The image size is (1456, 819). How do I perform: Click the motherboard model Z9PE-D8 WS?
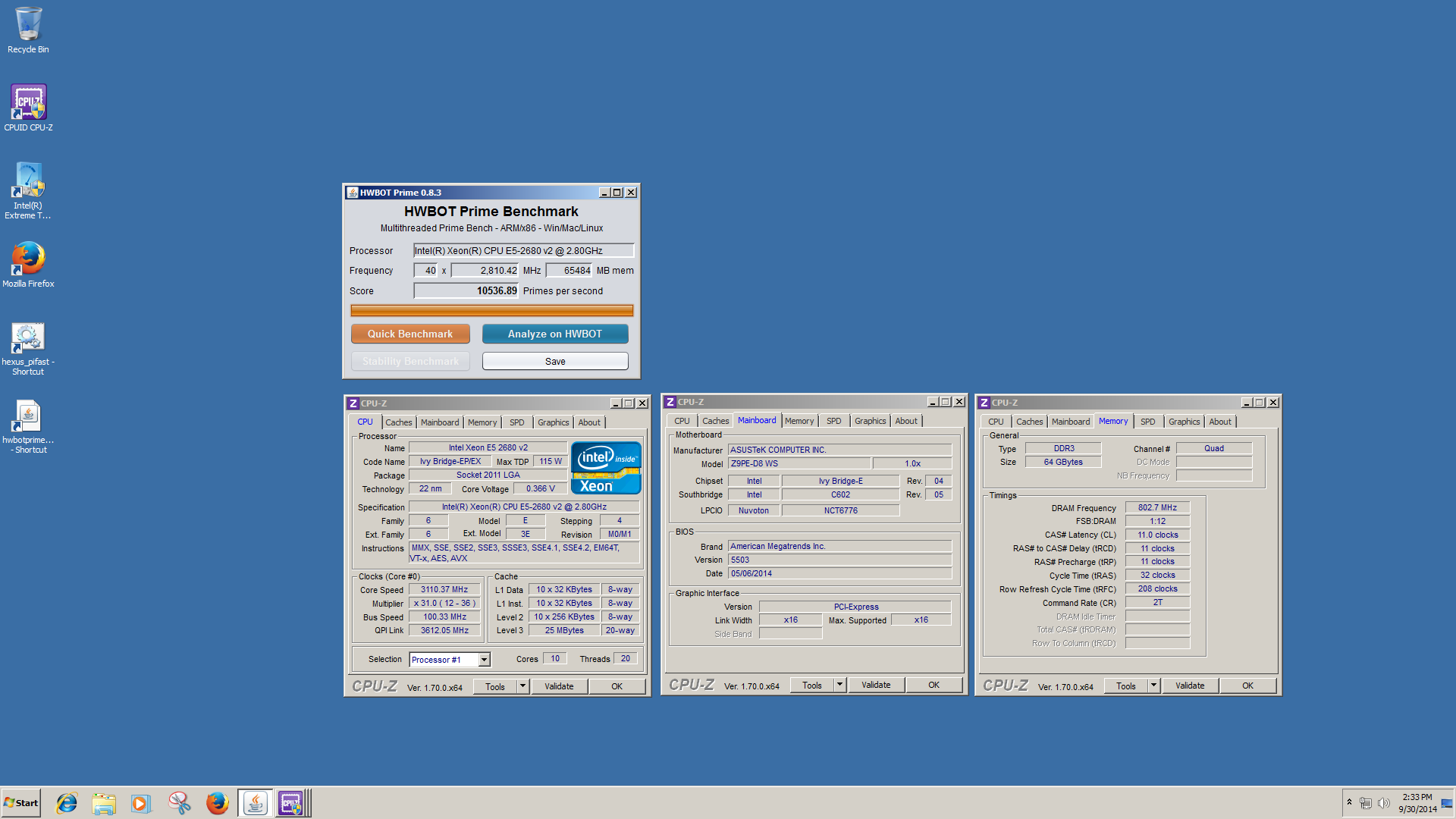coord(799,463)
